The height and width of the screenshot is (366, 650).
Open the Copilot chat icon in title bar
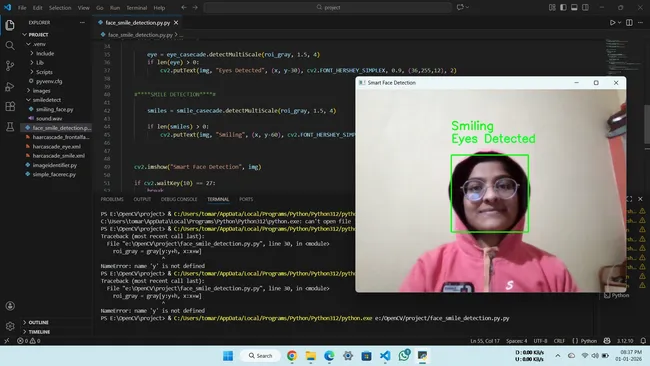tap(460, 7)
